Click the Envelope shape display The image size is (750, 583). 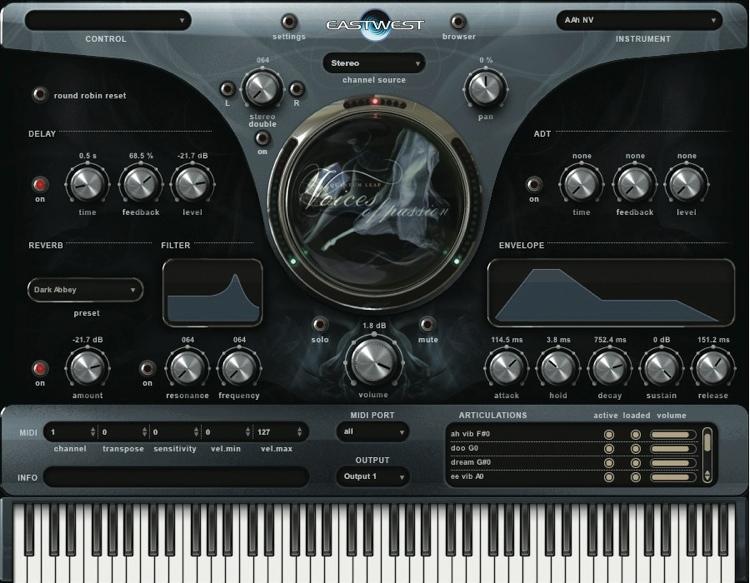(x=611, y=293)
